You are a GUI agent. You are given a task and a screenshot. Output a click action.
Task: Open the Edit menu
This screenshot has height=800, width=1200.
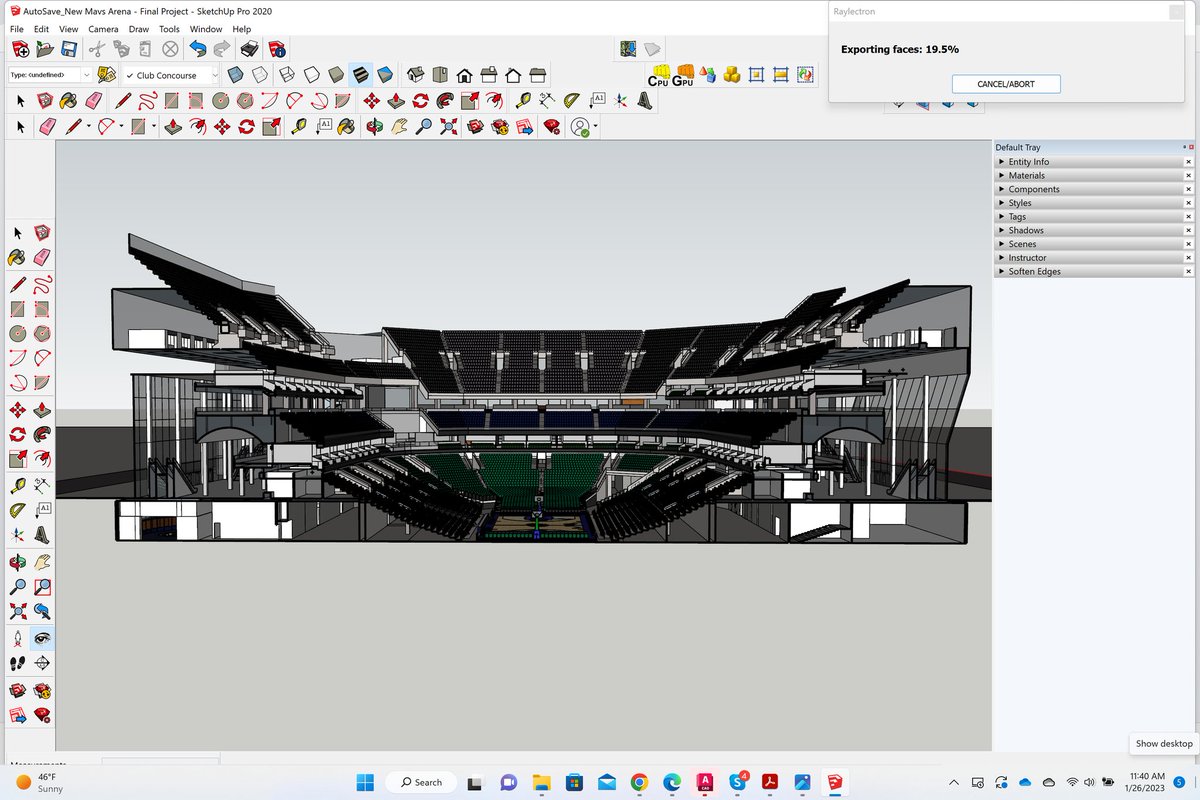click(x=41, y=29)
